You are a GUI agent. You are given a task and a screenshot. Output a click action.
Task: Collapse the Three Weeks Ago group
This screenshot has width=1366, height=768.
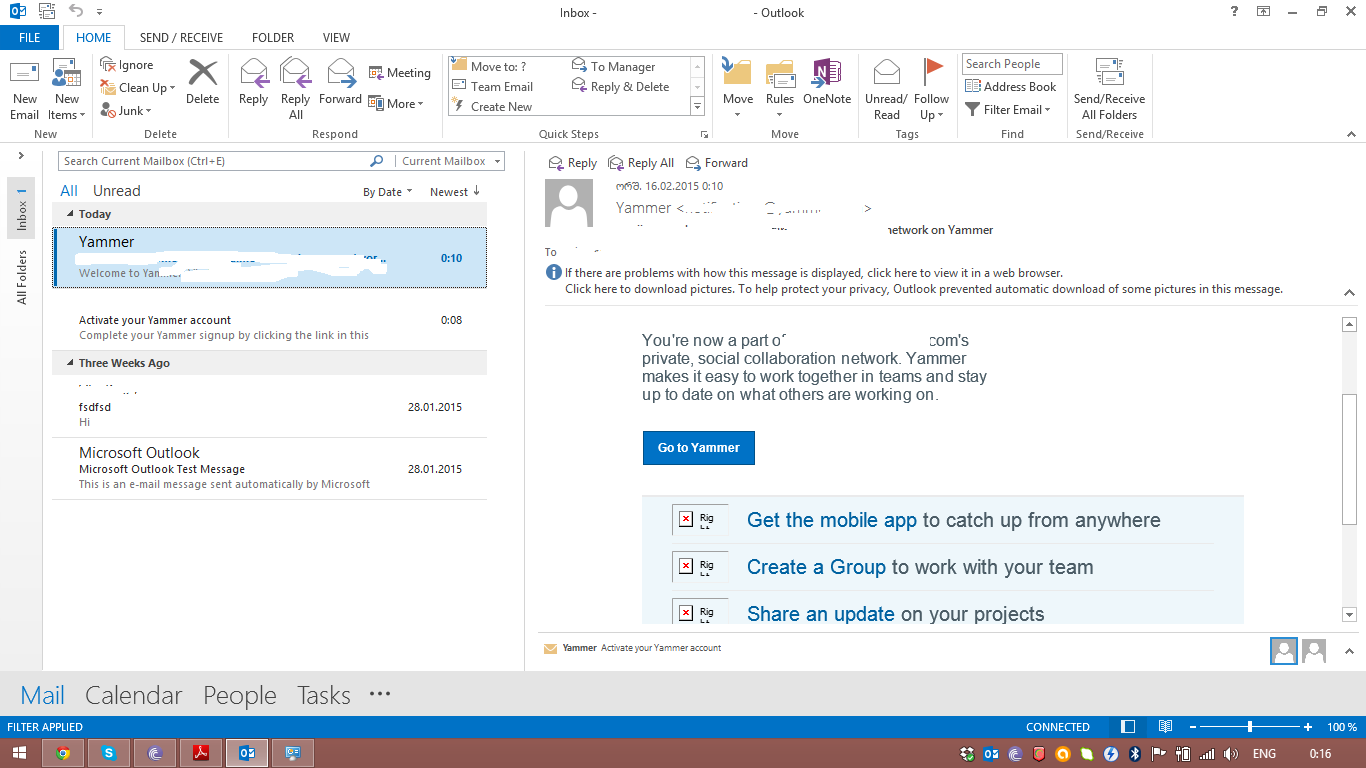[x=70, y=363]
